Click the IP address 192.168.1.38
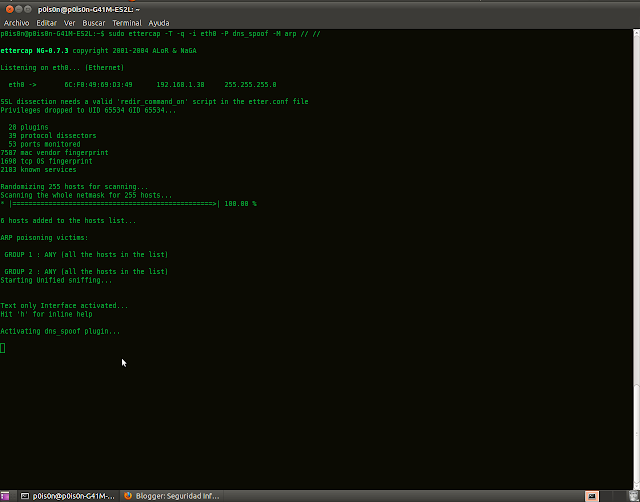The width and height of the screenshot is (640, 502). [180, 84]
